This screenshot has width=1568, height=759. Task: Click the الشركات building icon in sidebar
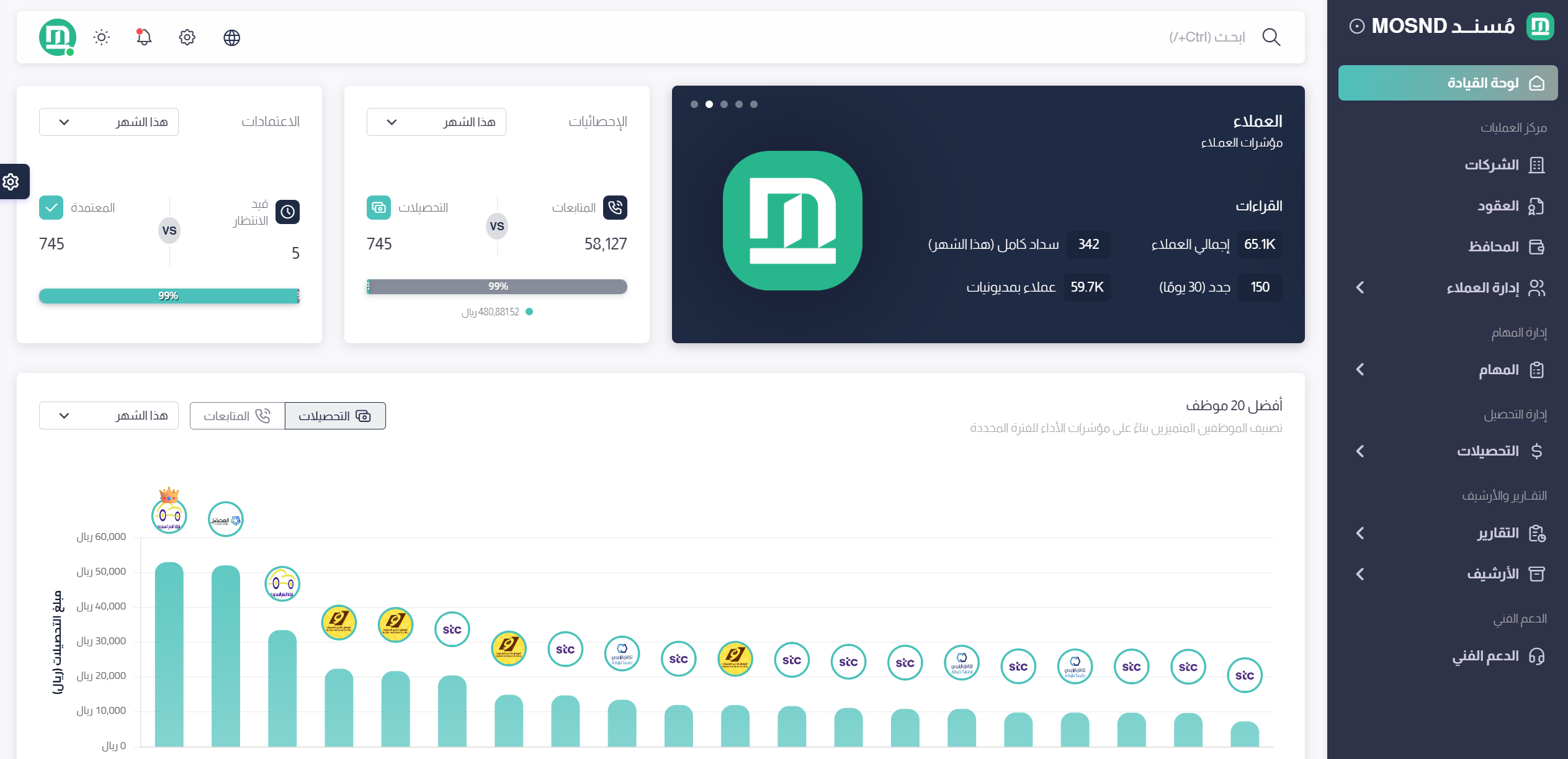(1536, 165)
